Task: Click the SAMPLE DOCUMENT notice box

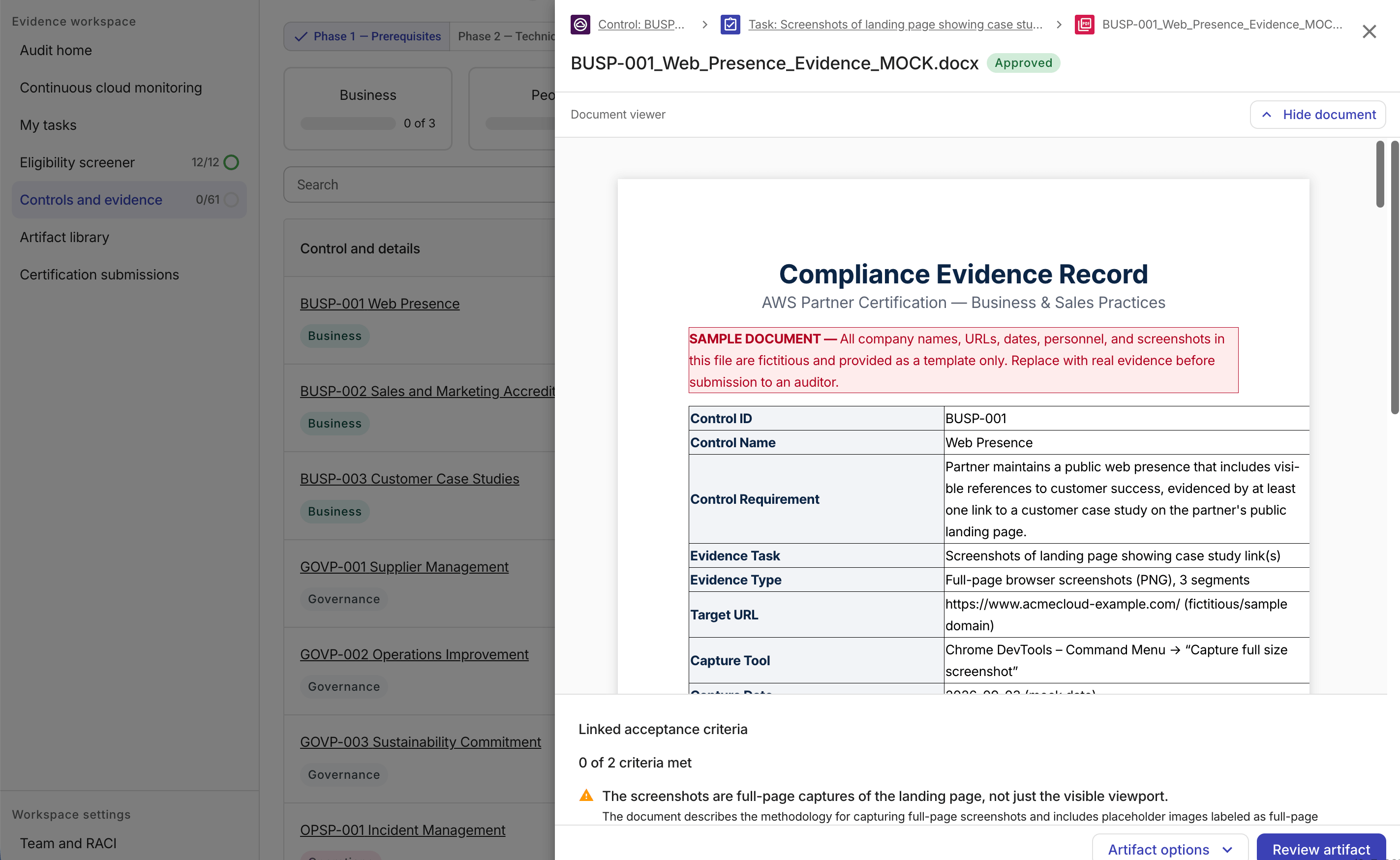Action: (963, 360)
